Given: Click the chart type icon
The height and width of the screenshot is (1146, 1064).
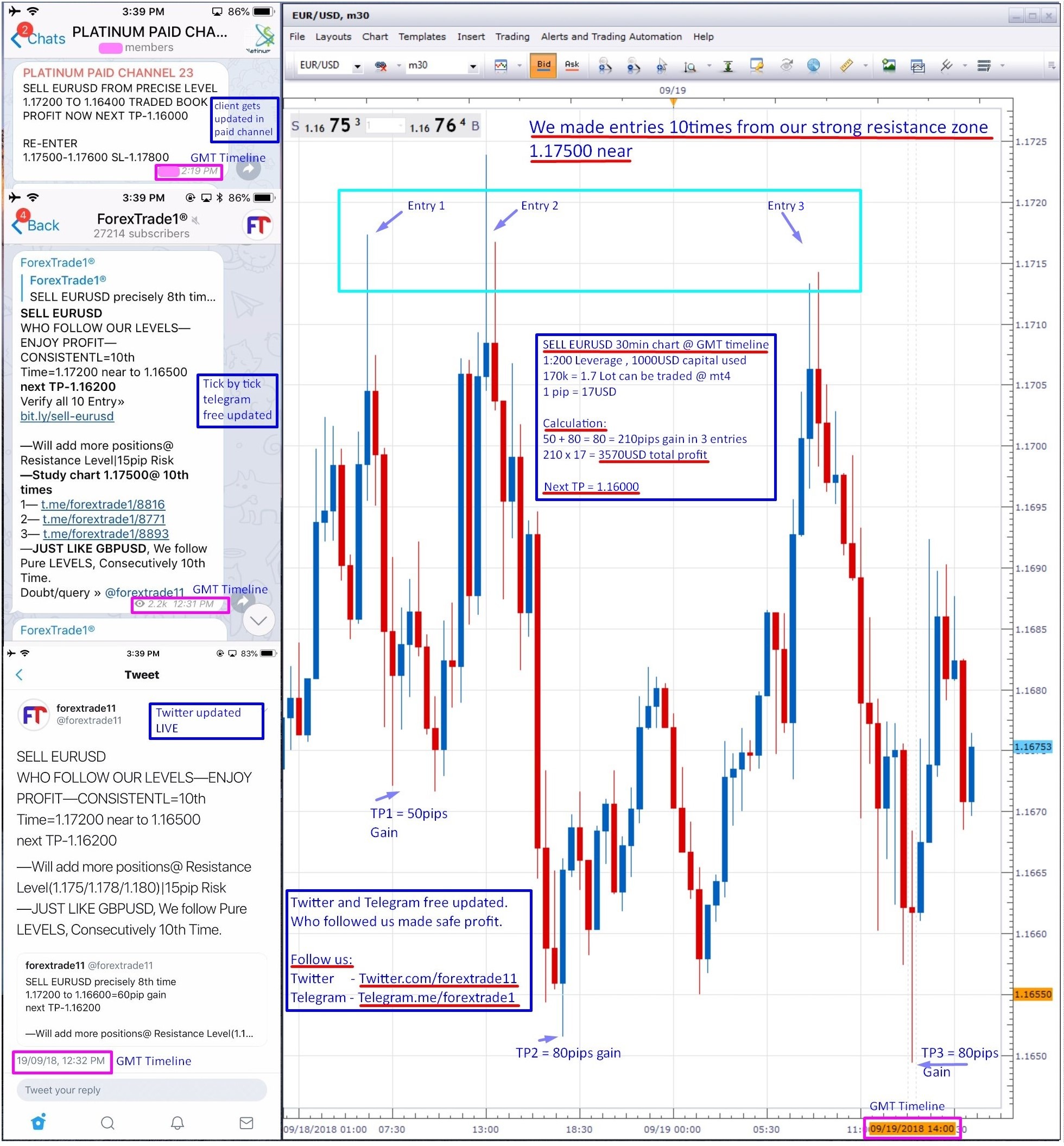Looking at the screenshot, I should pyautogui.click(x=501, y=66).
